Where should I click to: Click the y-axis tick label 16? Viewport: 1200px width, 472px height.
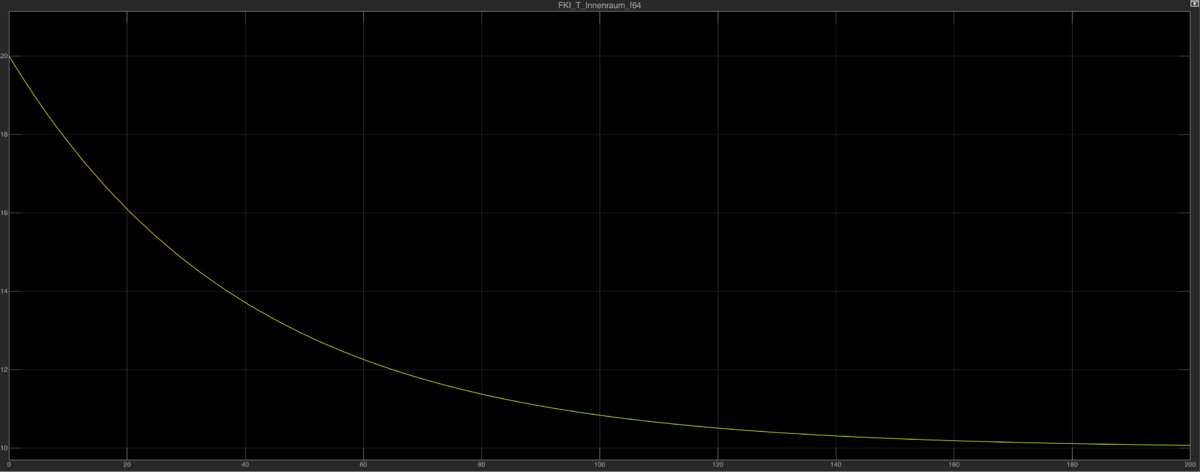point(4,213)
